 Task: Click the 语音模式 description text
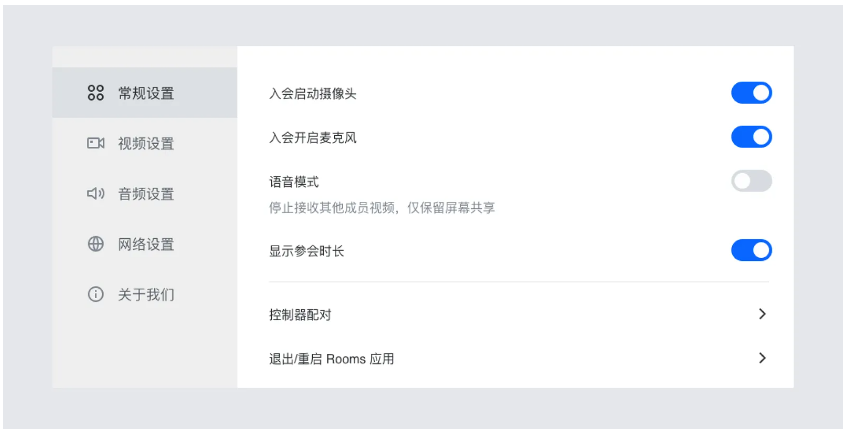coord(382,208)
